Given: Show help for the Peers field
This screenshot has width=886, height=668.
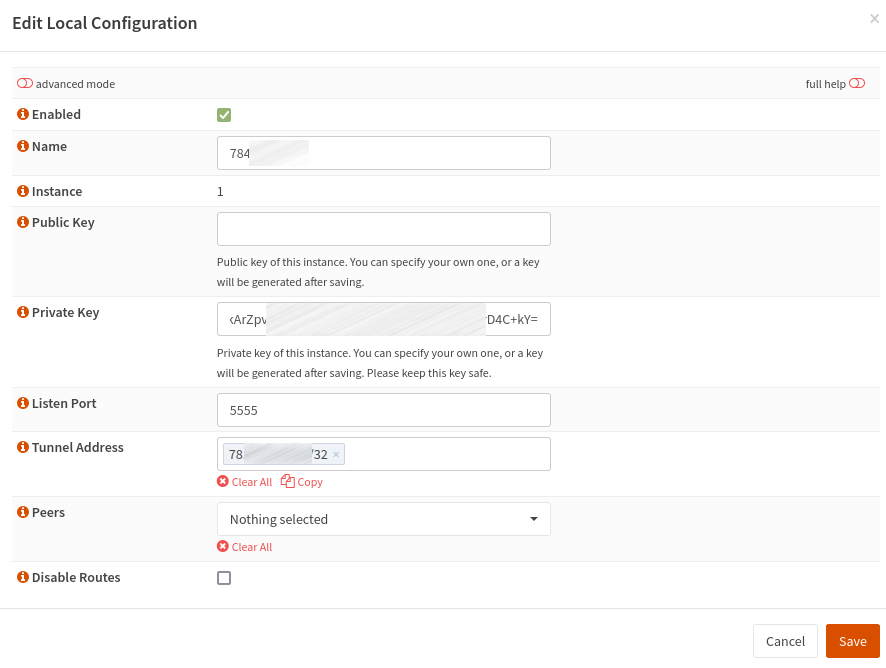Looking at the screenshot, I should pyautogui.click(x=23, y=513).
